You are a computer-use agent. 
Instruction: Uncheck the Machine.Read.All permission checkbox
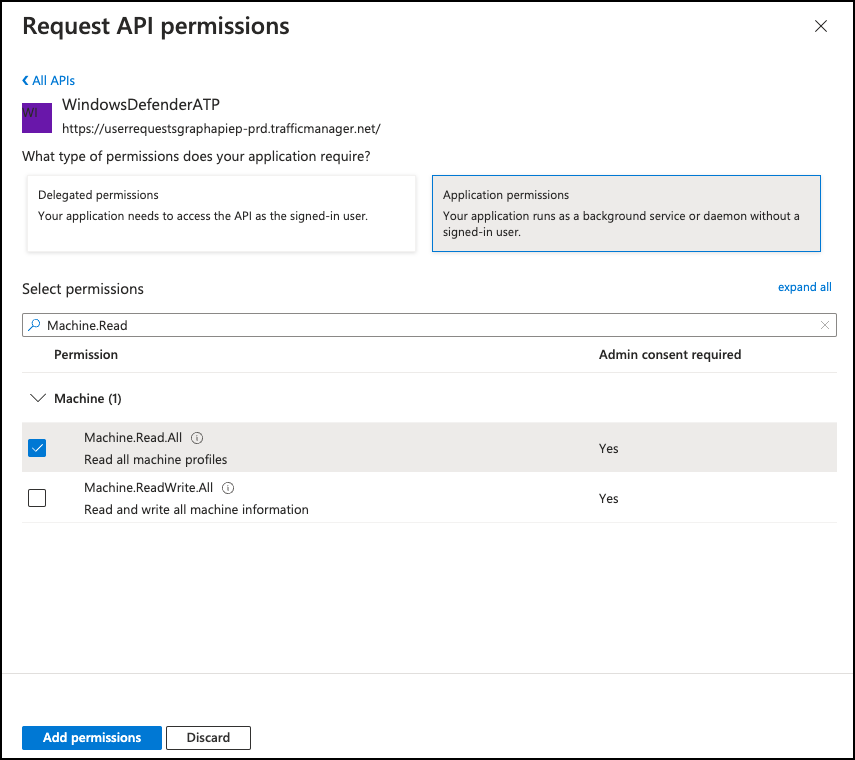37,448
